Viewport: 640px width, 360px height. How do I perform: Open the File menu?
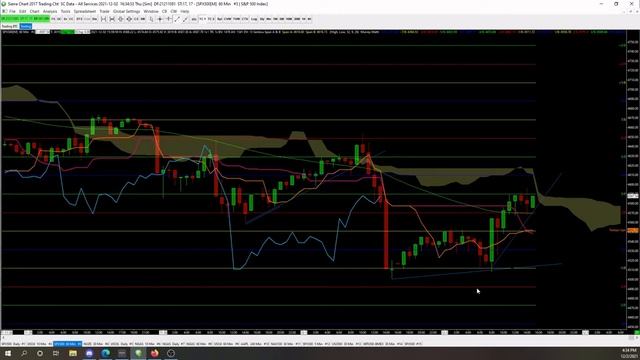point(12,11)
